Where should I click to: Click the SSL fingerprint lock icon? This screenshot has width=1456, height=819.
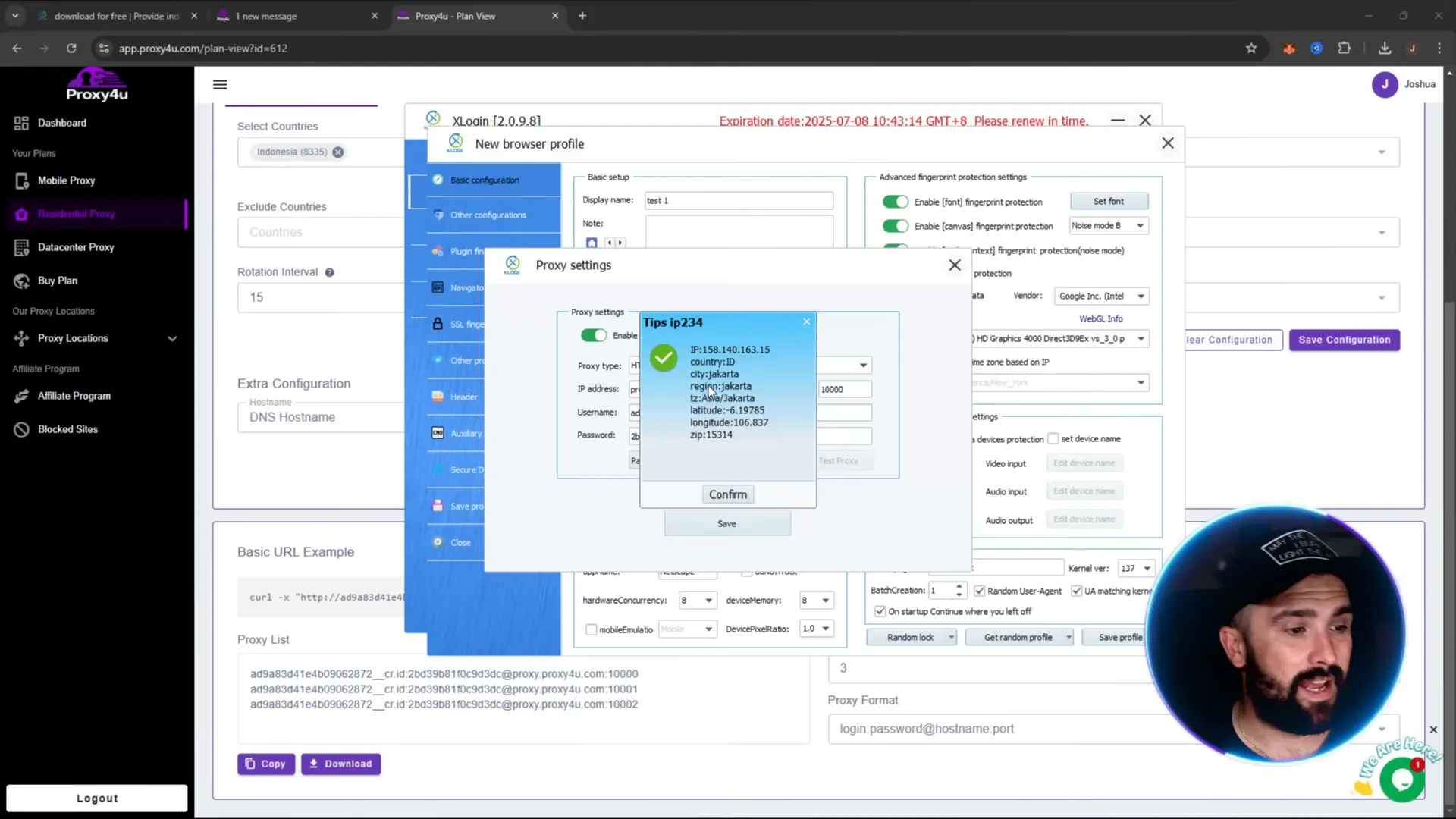click(x=438, y=324)
